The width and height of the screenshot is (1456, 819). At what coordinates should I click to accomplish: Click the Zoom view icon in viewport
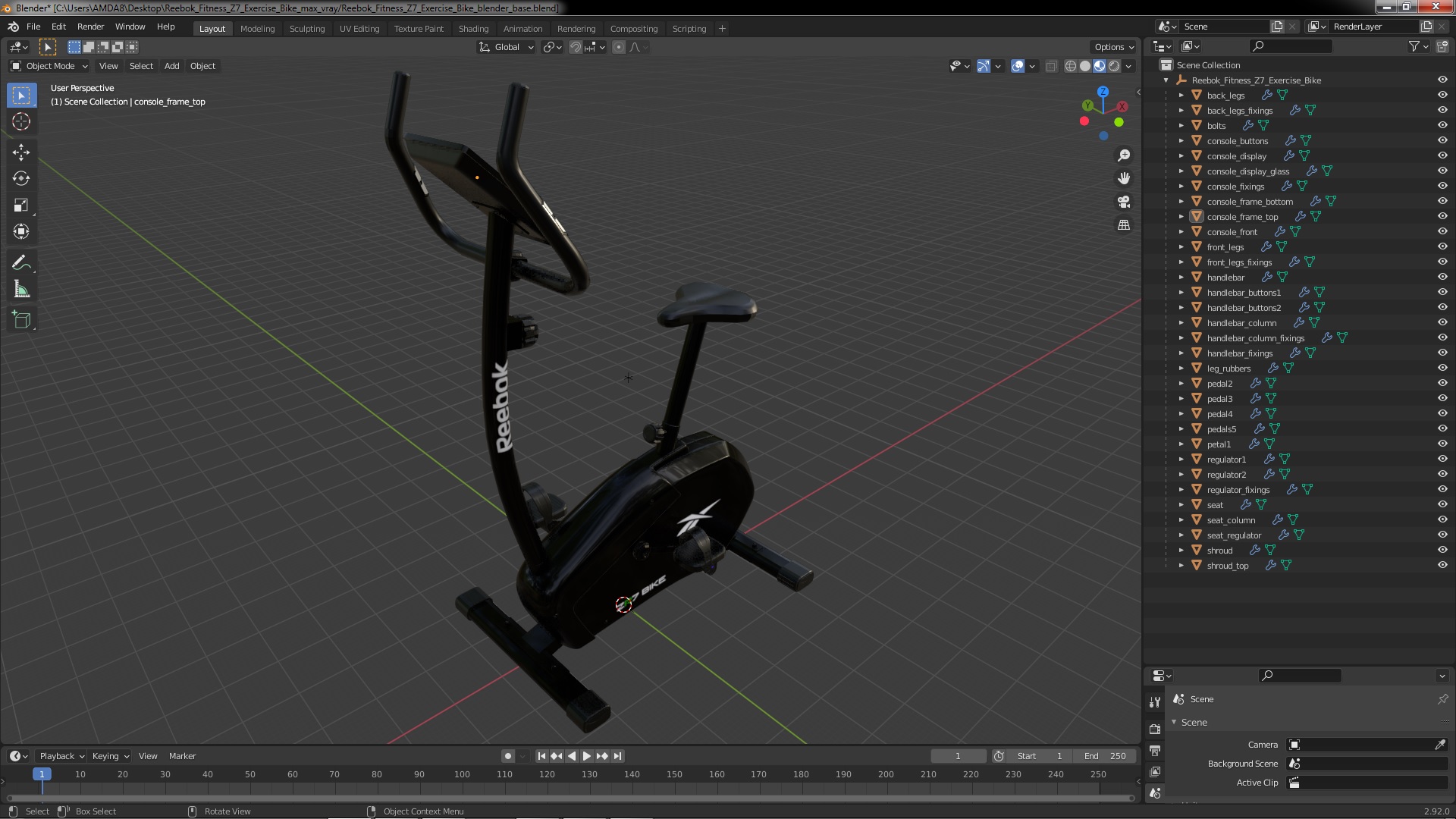1124,155
